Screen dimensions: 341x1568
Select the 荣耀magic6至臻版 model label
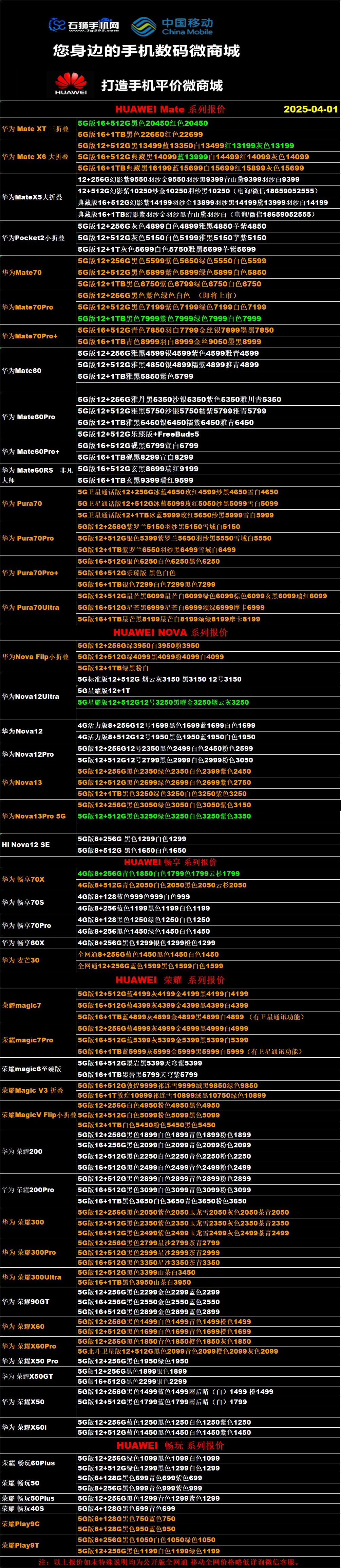pos(32,1069)
